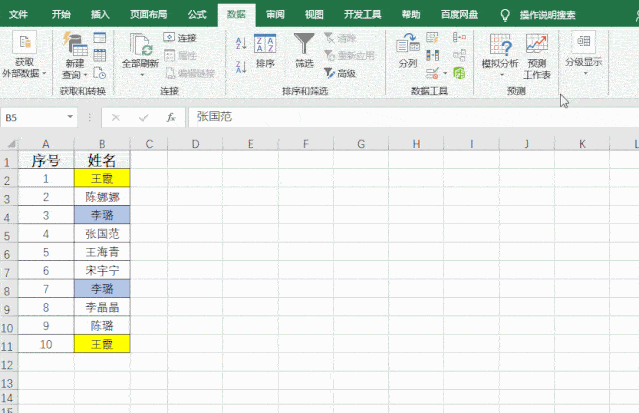
Task: Click the Flash Fill icon
Action: [432, 38]
